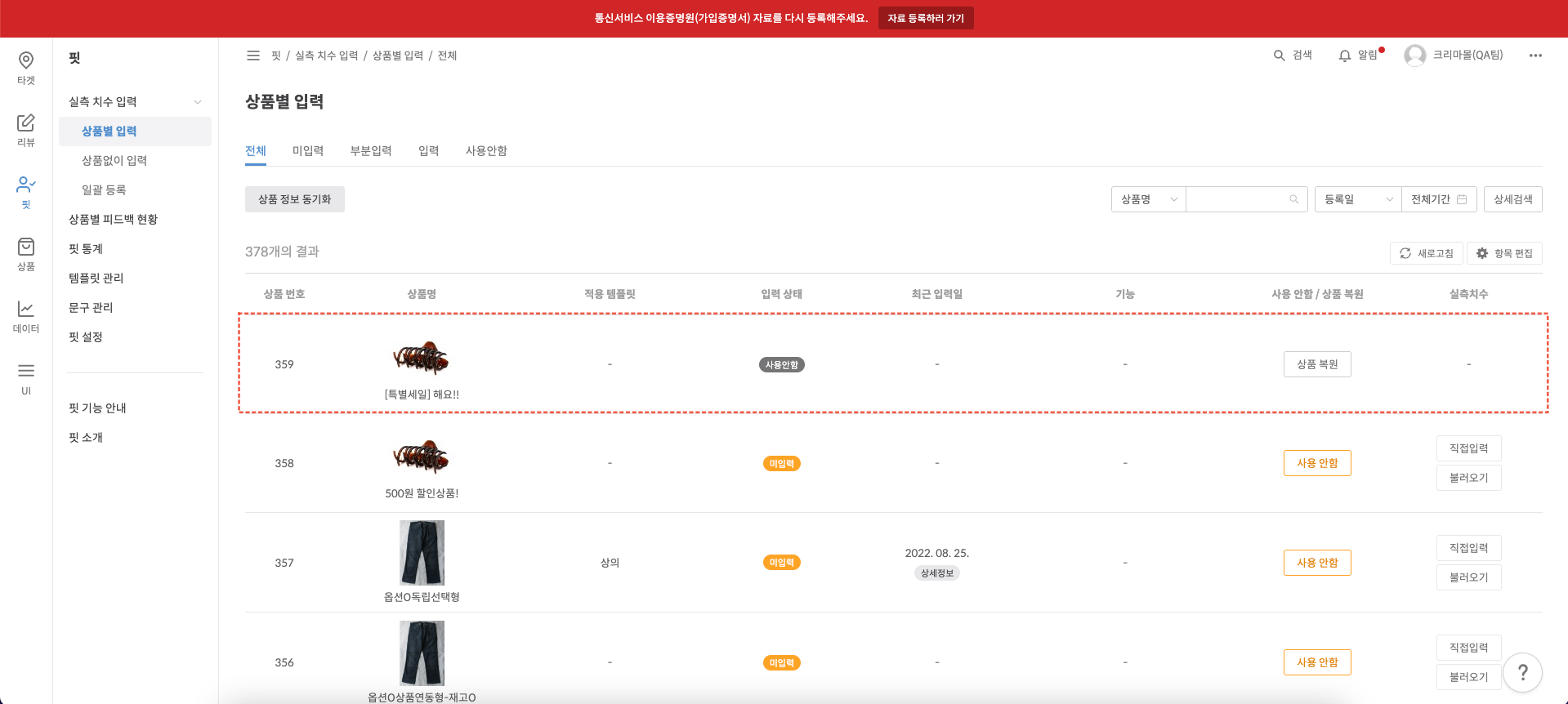The height and width of the screenshot is (704, 1568).
Task: Open 항목 편집 column settings
Action: [1504, 253]
